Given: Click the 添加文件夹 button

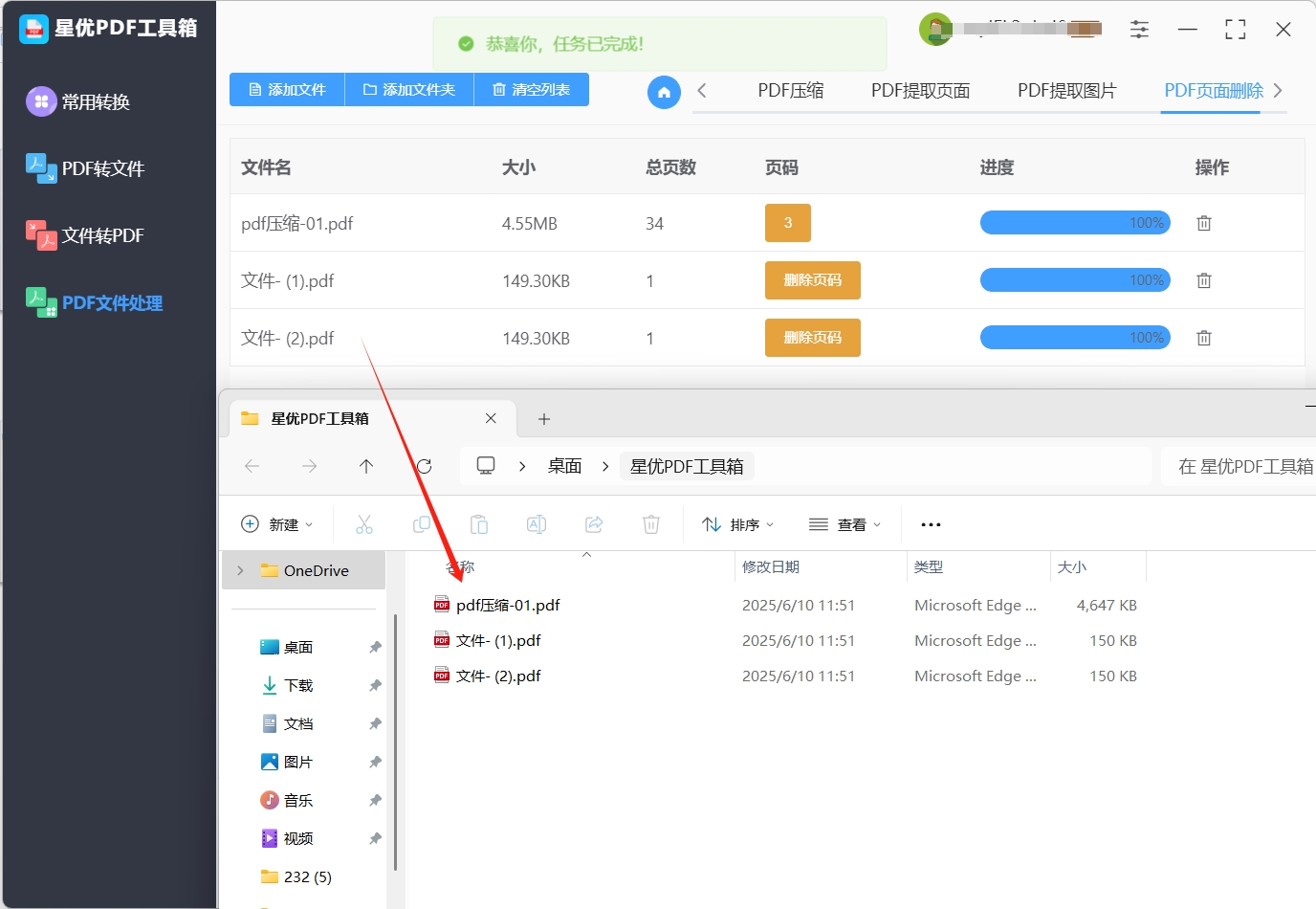Looking at the screenshot, I should [x=409, y=89].
